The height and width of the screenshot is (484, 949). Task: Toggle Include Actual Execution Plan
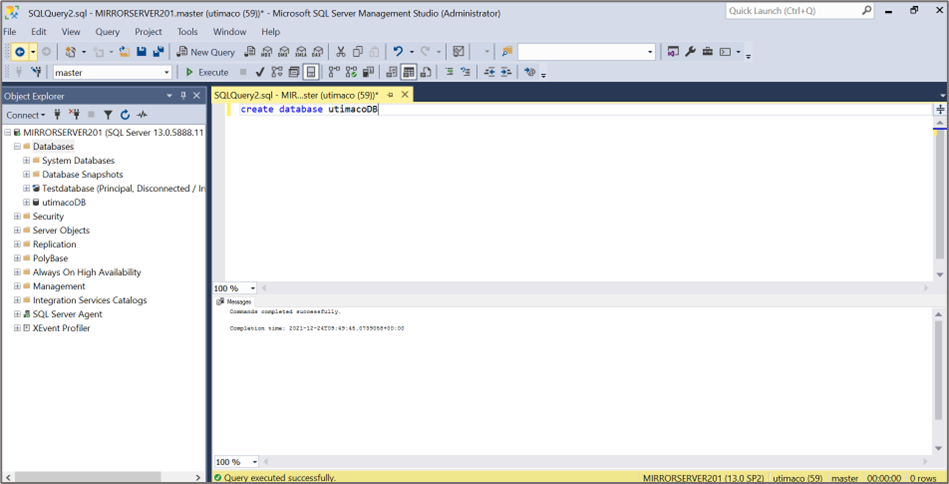(x=335, y=72)
